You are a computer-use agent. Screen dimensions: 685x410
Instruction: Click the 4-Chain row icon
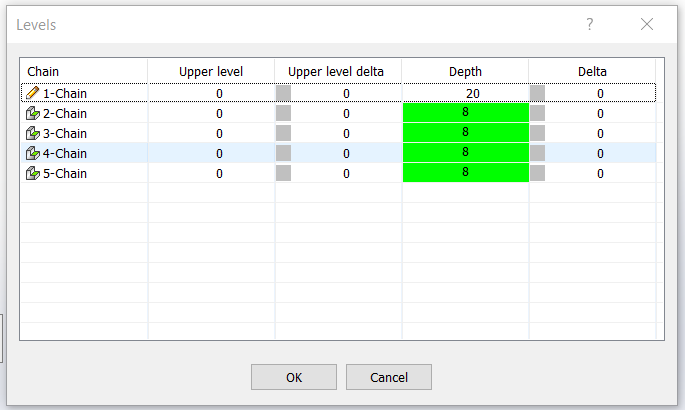coord(33,153)
